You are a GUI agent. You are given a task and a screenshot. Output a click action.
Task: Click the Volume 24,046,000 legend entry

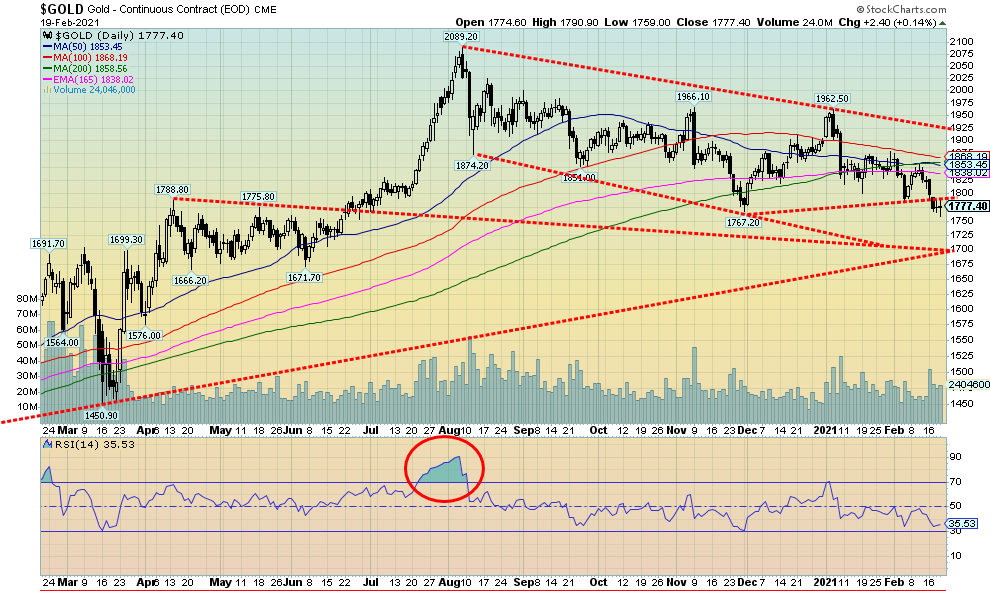(88, 90)
